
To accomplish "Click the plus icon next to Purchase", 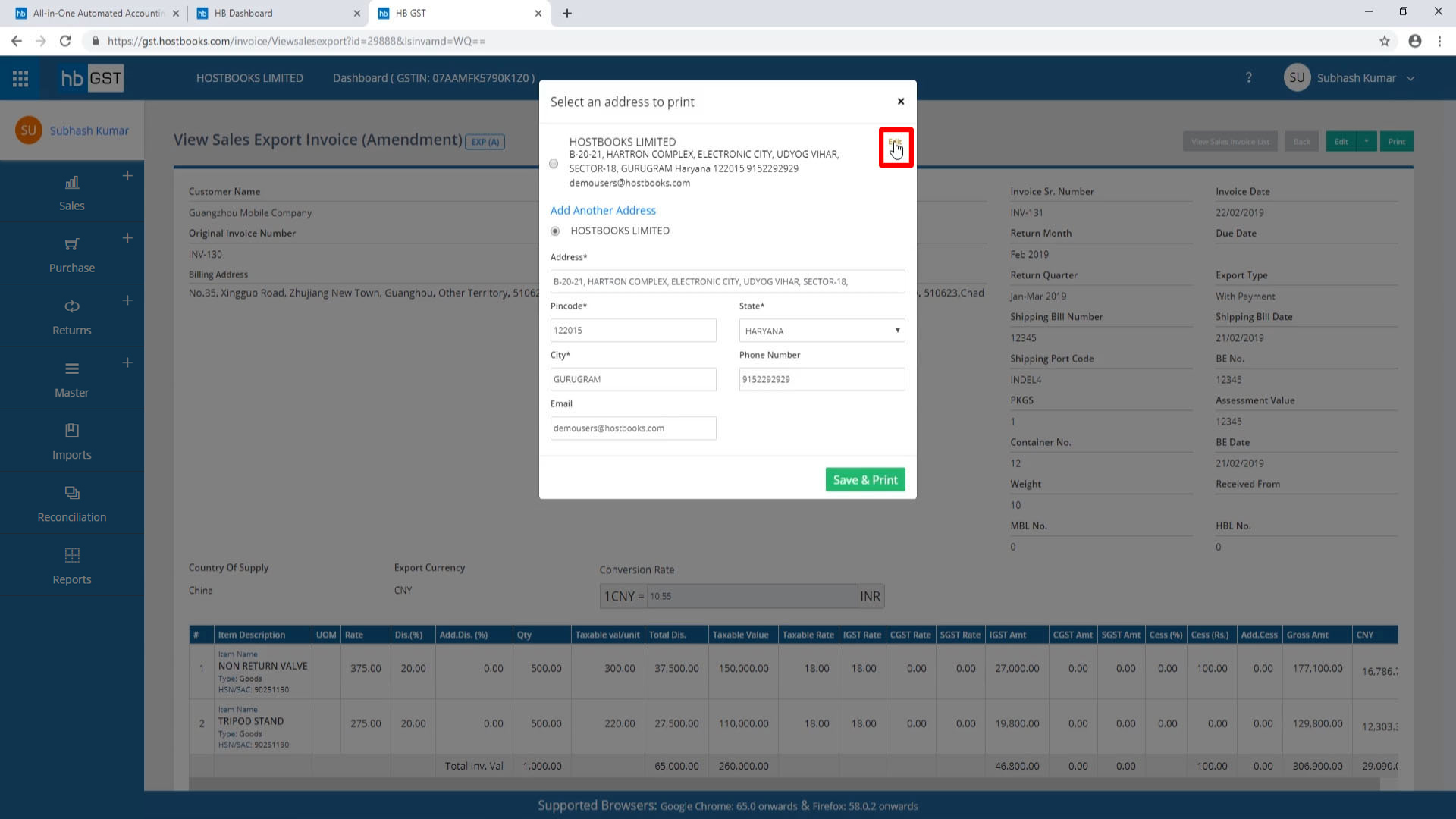I will pos(127,238).
